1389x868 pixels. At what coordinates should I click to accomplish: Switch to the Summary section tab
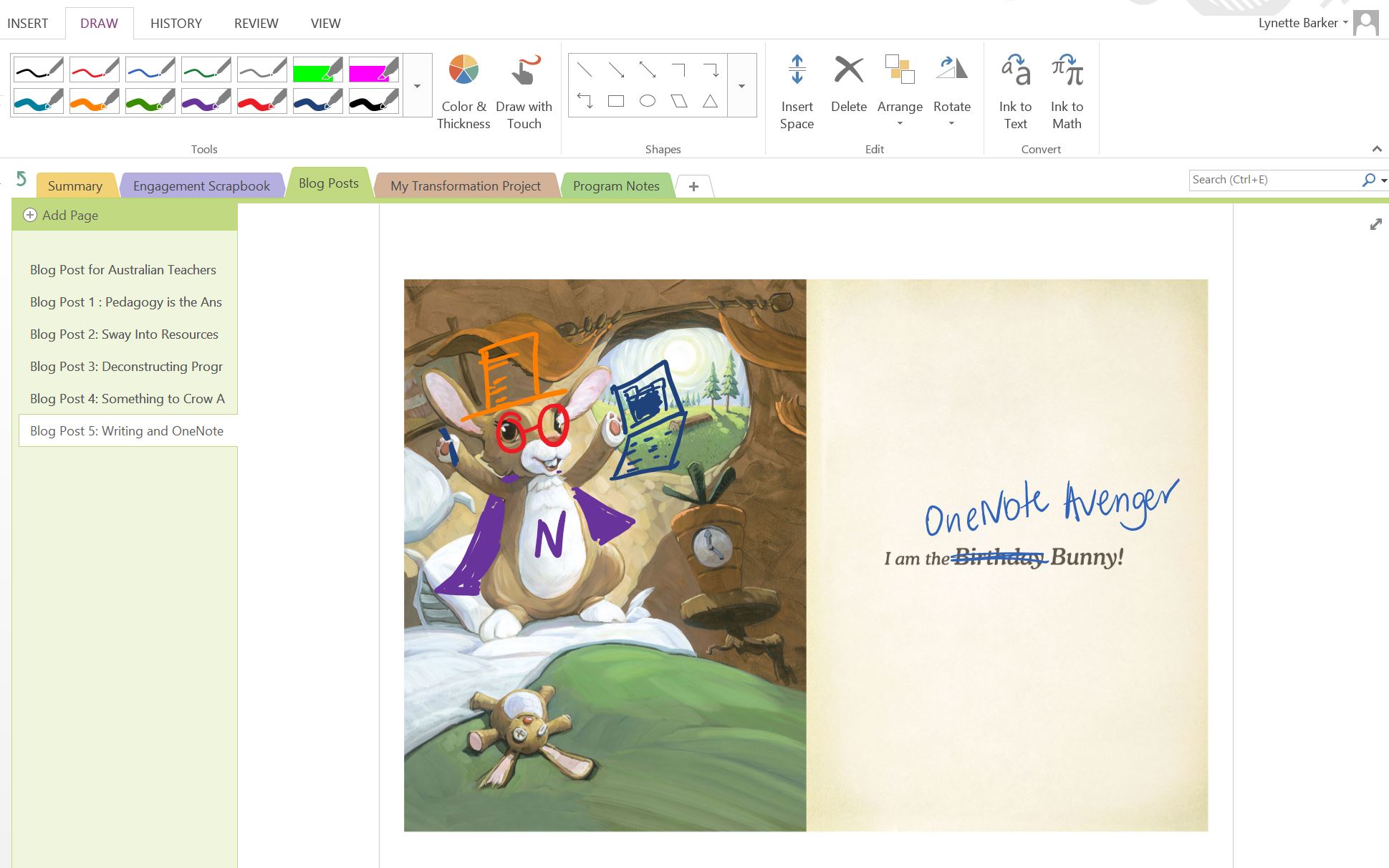pos(75,185)
